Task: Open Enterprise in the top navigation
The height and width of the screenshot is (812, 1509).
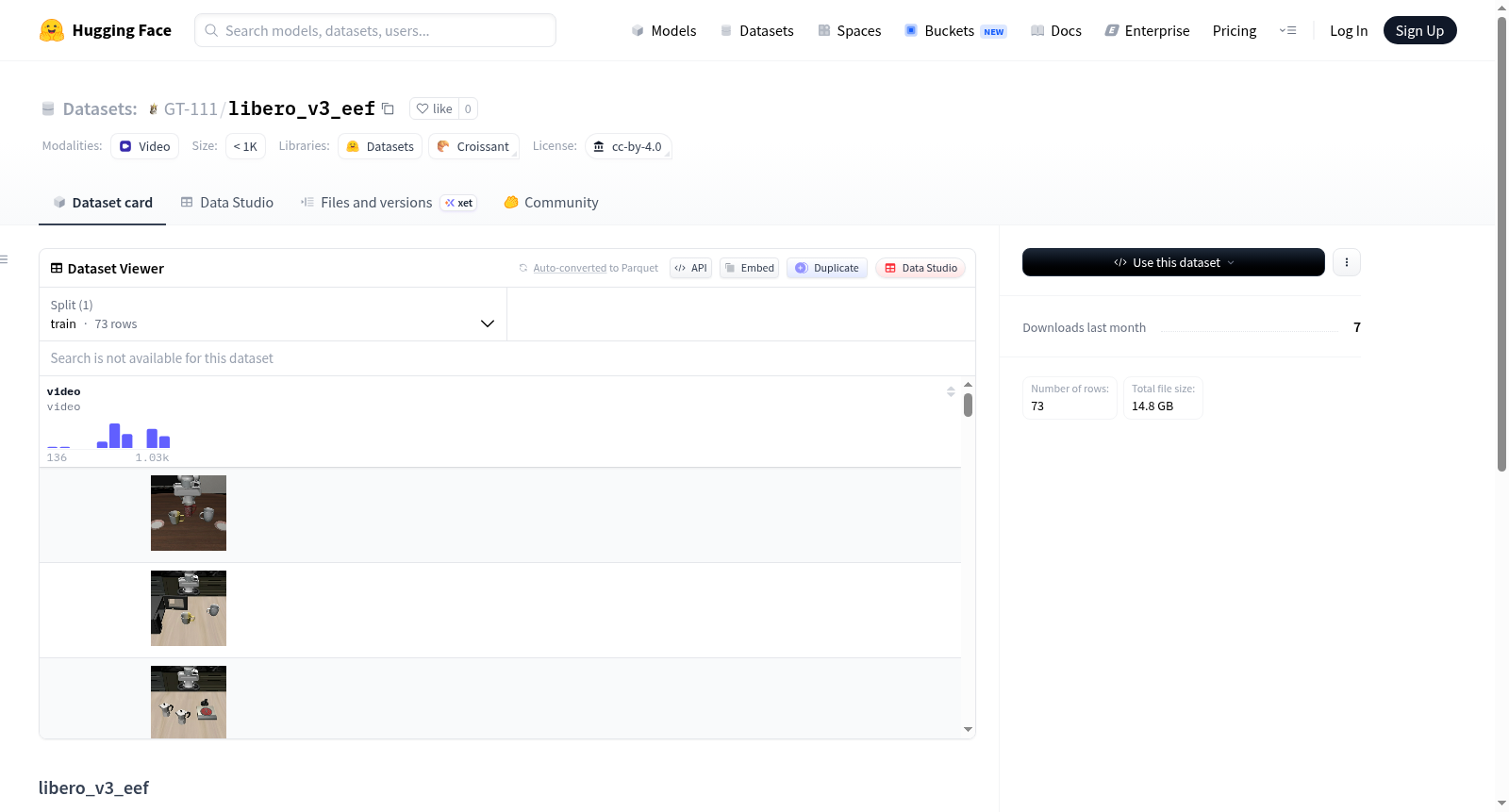Action: point(1147,30)
